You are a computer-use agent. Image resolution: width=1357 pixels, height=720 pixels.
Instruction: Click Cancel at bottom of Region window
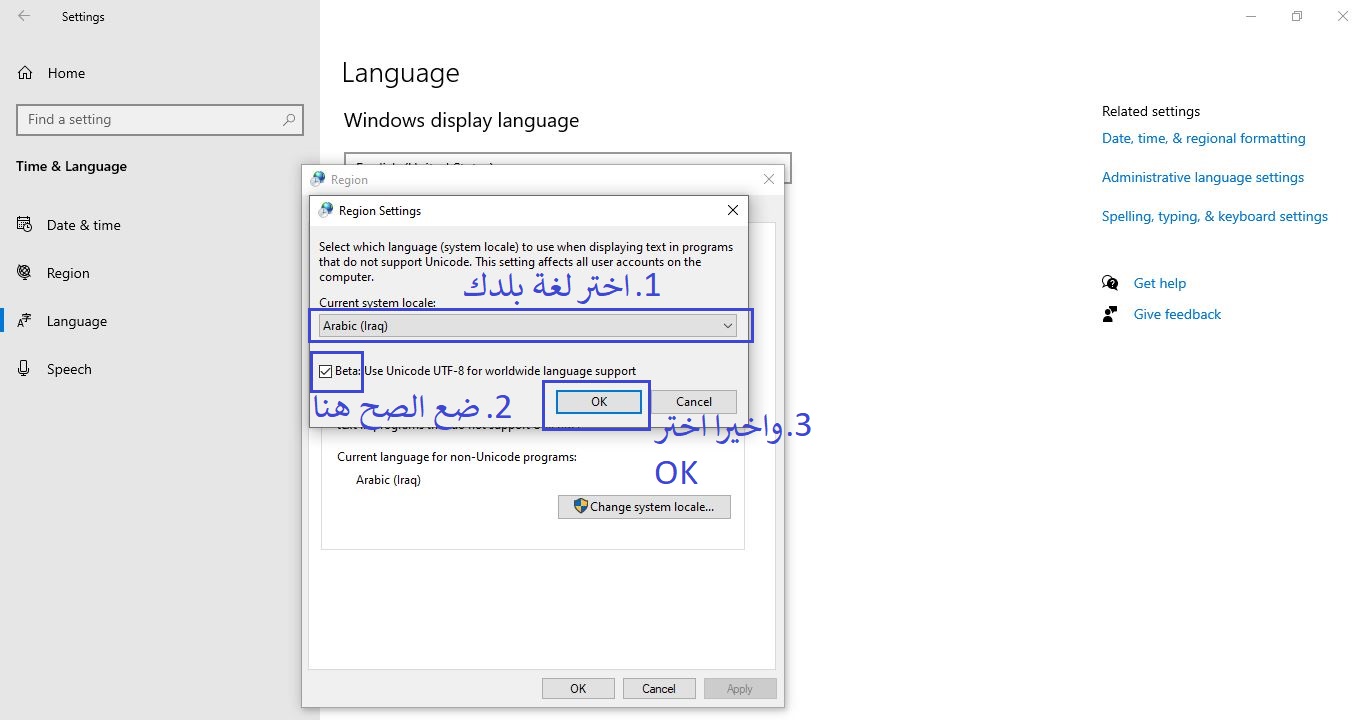point(659,688)
